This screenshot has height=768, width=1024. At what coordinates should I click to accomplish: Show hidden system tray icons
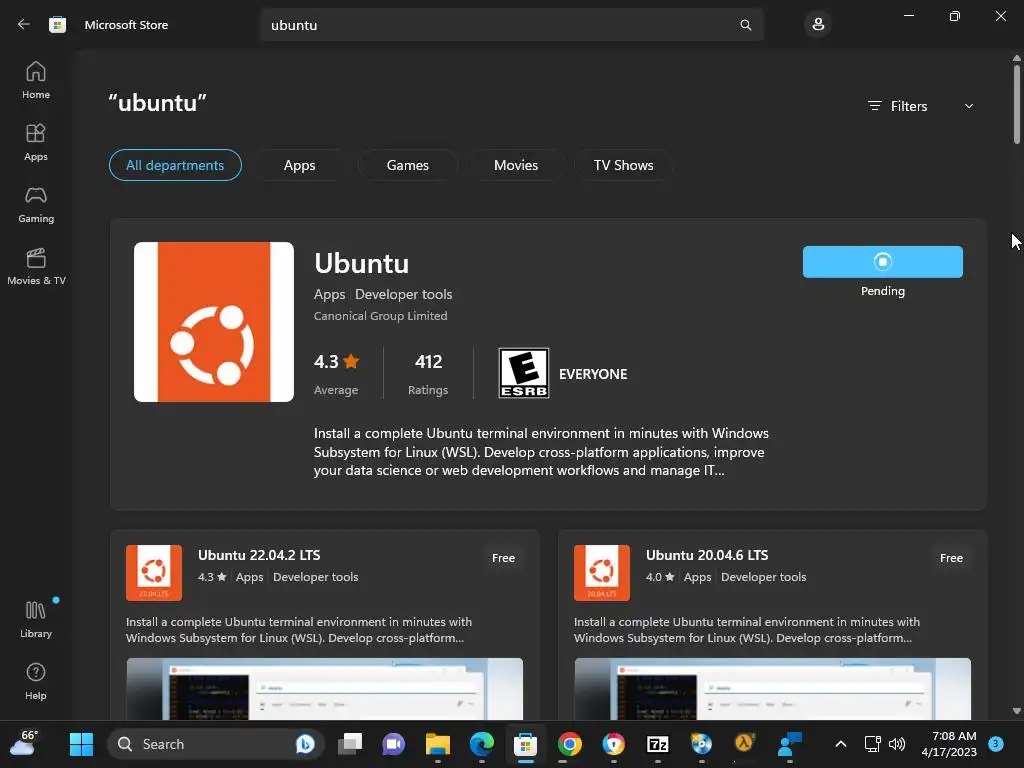(x=841, y=744)
